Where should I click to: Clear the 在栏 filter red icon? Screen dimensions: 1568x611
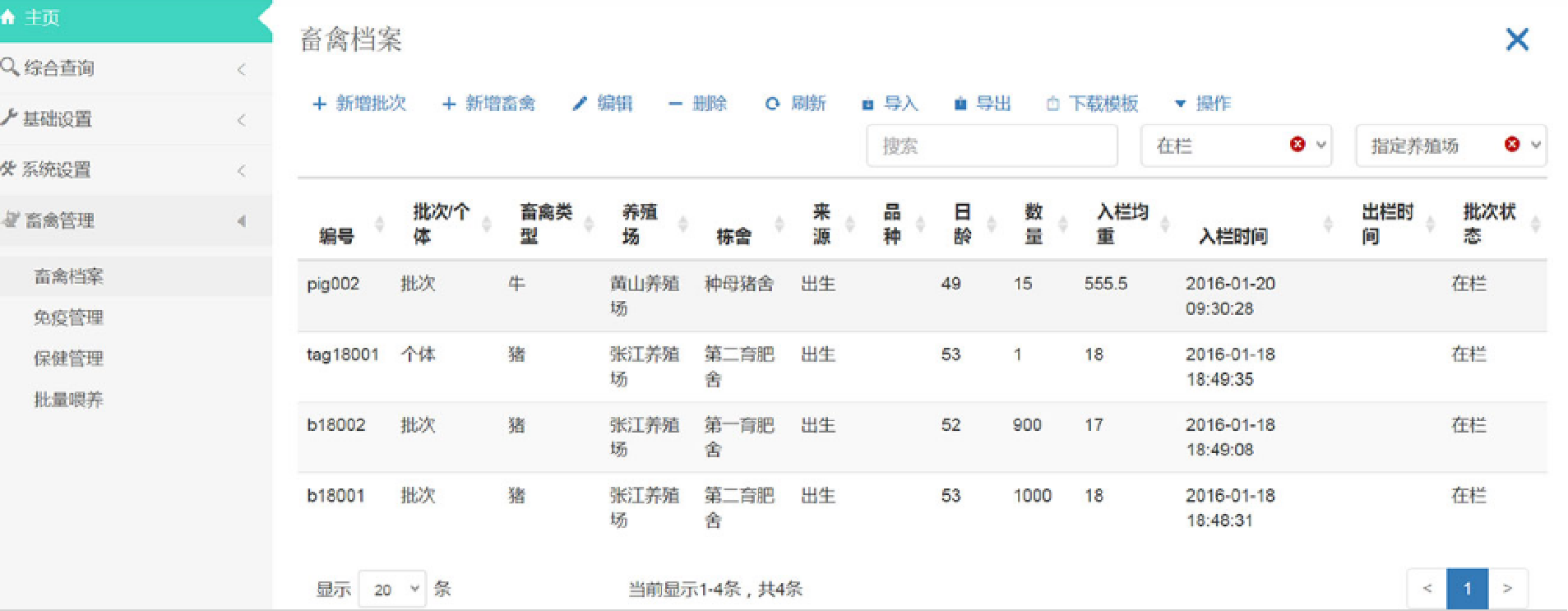coord(1297,145)
